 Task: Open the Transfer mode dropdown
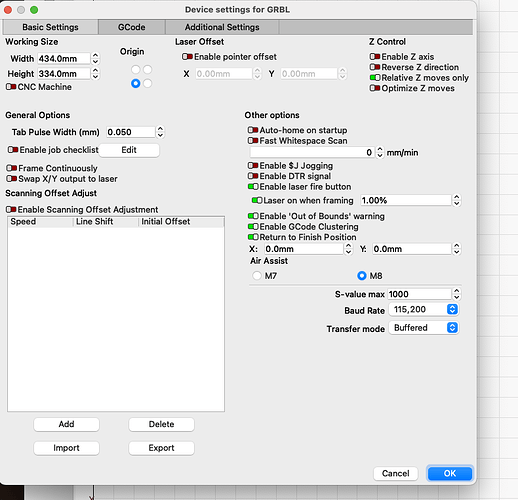point(424,328)
